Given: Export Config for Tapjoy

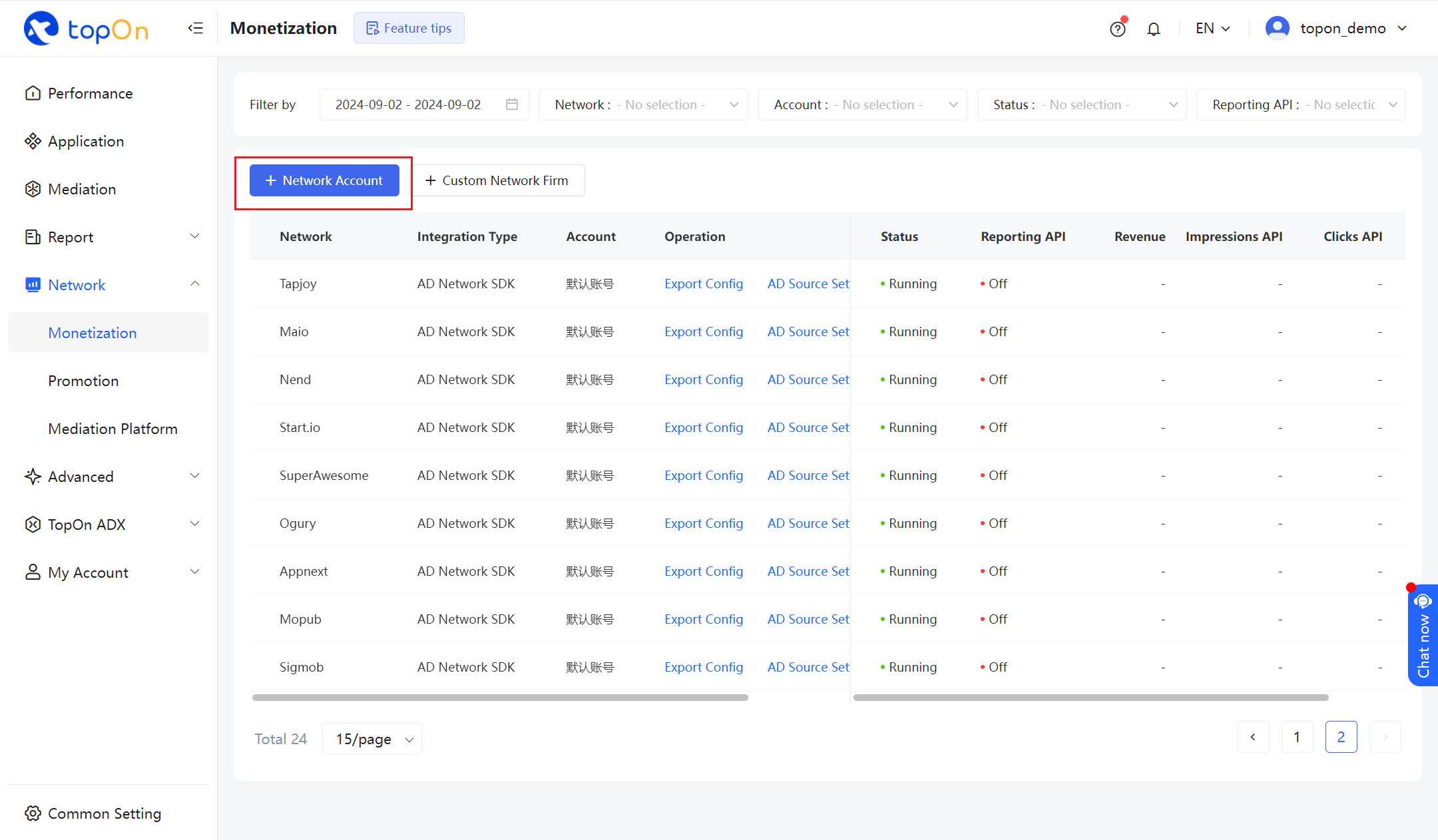Looking at the screenshot, I should point(704,284).
